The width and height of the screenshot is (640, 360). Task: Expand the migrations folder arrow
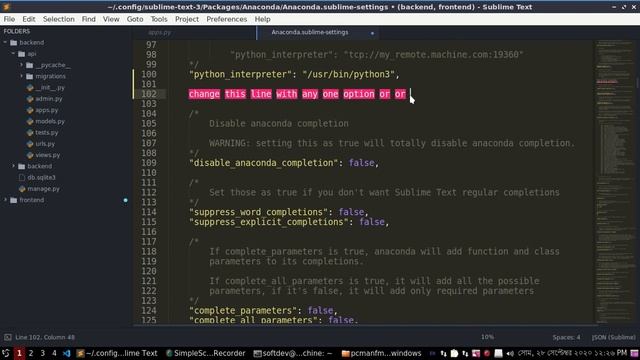click(x=21, y=76)
